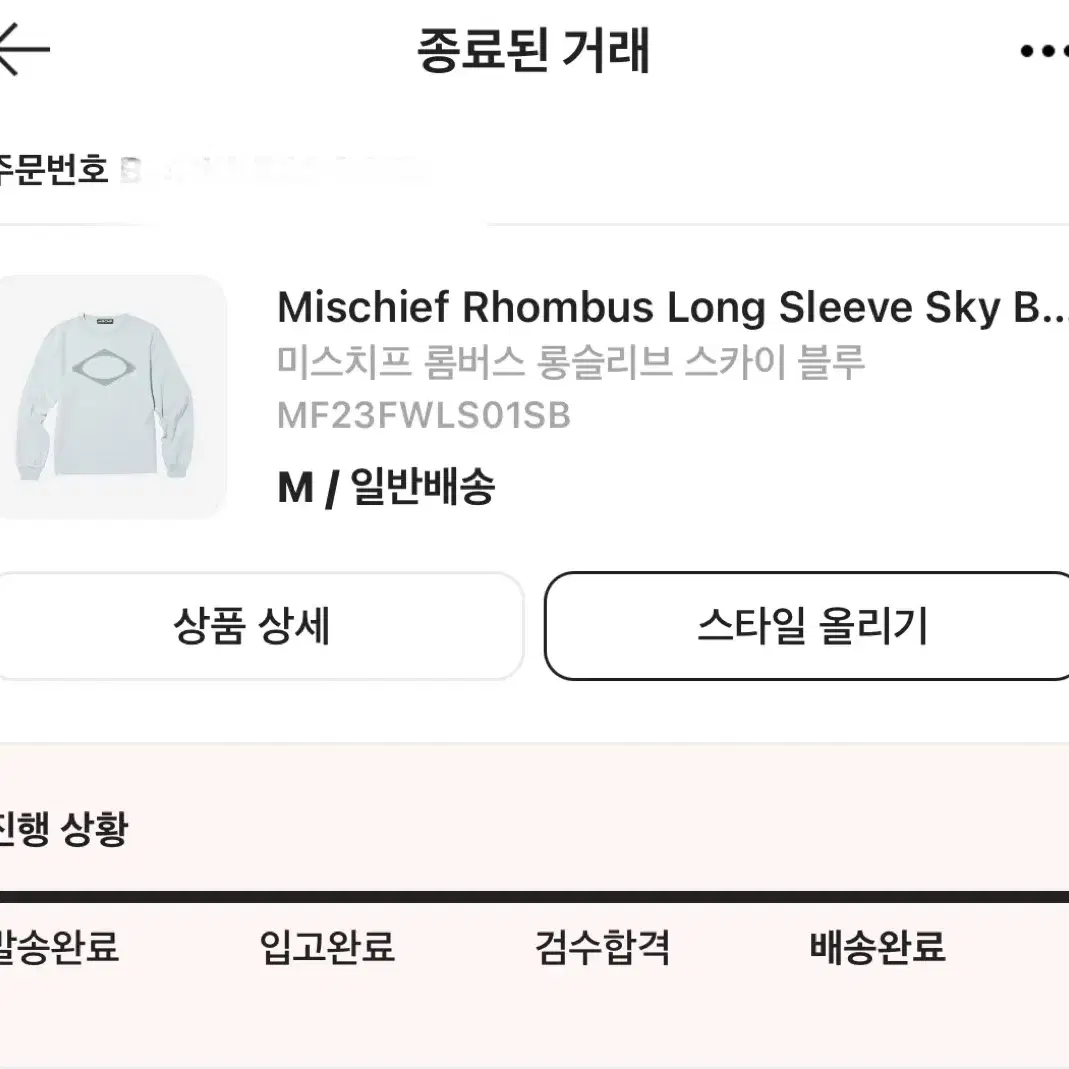1069x1069 pixels.
Task: Click the black progress status bar
Action: [x=534, y=897]
